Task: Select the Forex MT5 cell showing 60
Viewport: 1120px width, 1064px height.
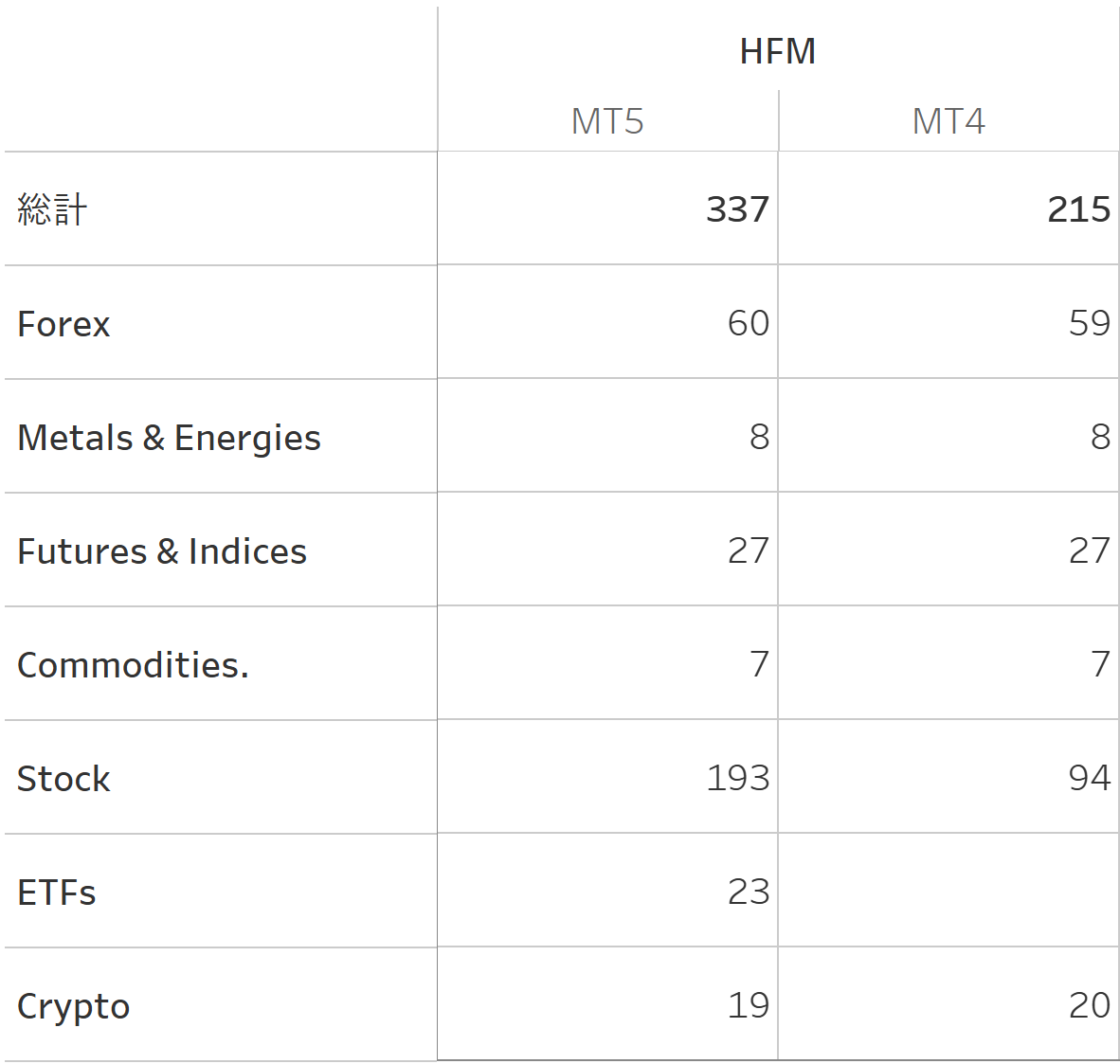Action: coord(748,323)
